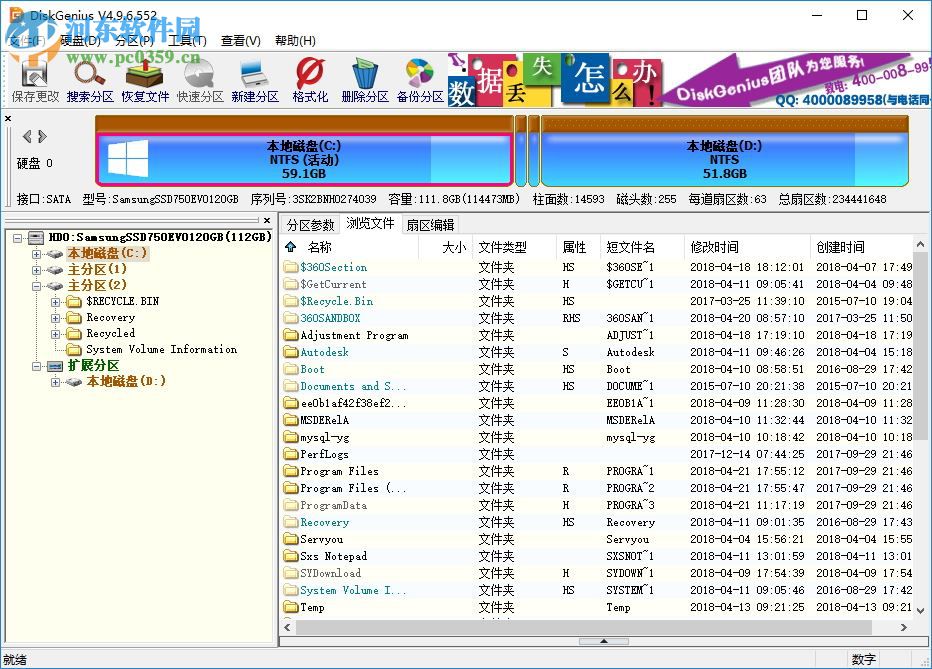The width and height of the screenshot is (932, 669).
Task: Click the 保存更改 (Save Changes) toolbar icon
Action: (34, 78)
